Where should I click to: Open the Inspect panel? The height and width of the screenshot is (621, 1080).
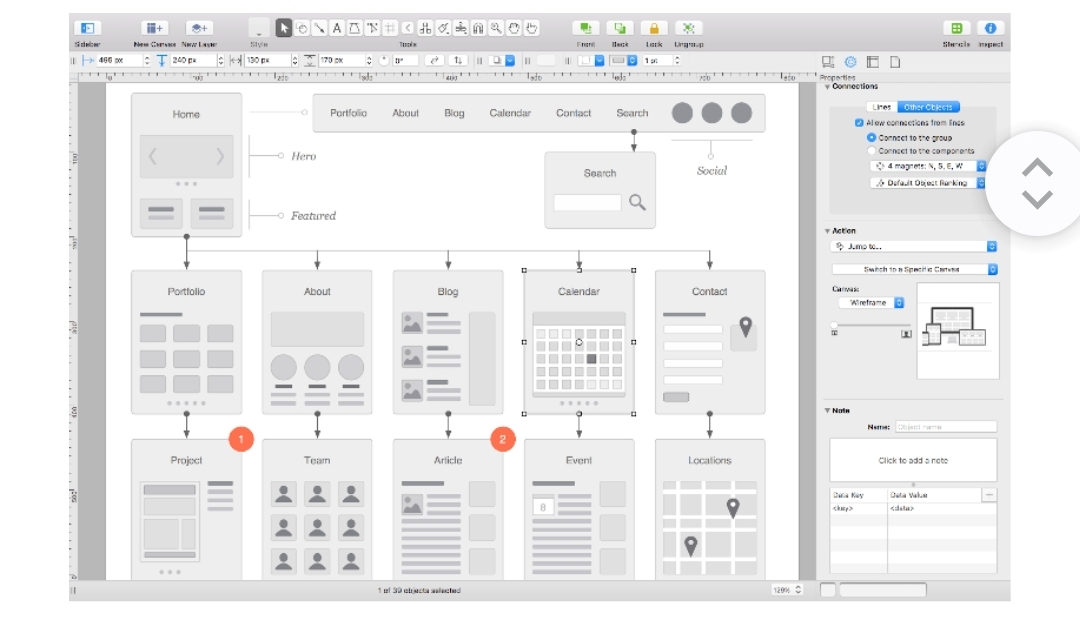point(990,29)
